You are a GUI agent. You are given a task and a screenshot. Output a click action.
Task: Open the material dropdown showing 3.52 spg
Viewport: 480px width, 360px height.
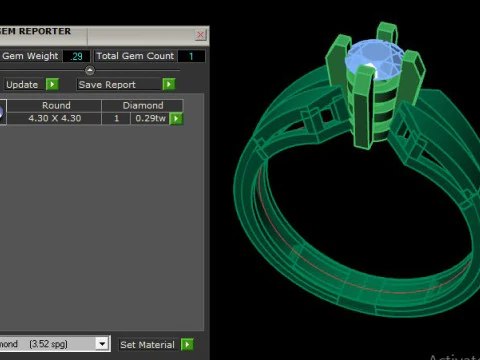coord(102,344)
